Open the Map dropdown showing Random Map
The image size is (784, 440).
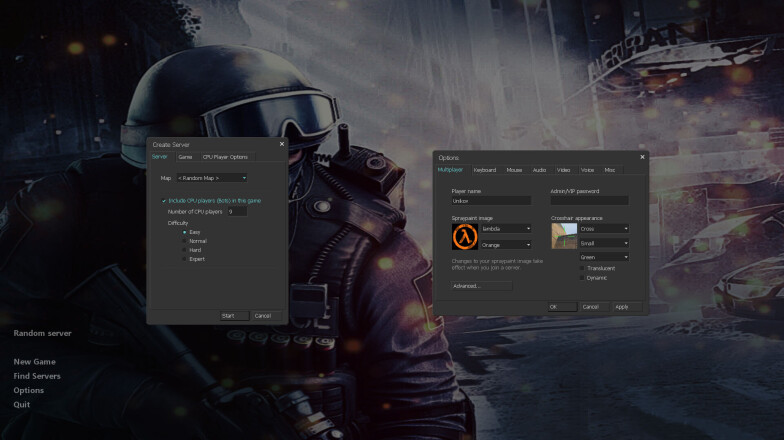coord(211,178)
